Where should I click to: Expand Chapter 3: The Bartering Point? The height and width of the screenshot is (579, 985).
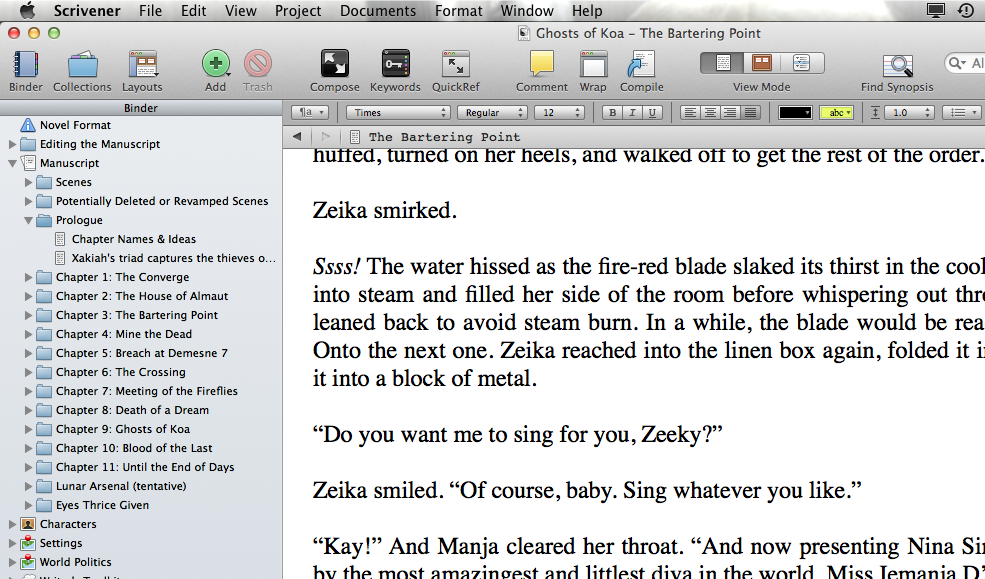tap(28, 315)
